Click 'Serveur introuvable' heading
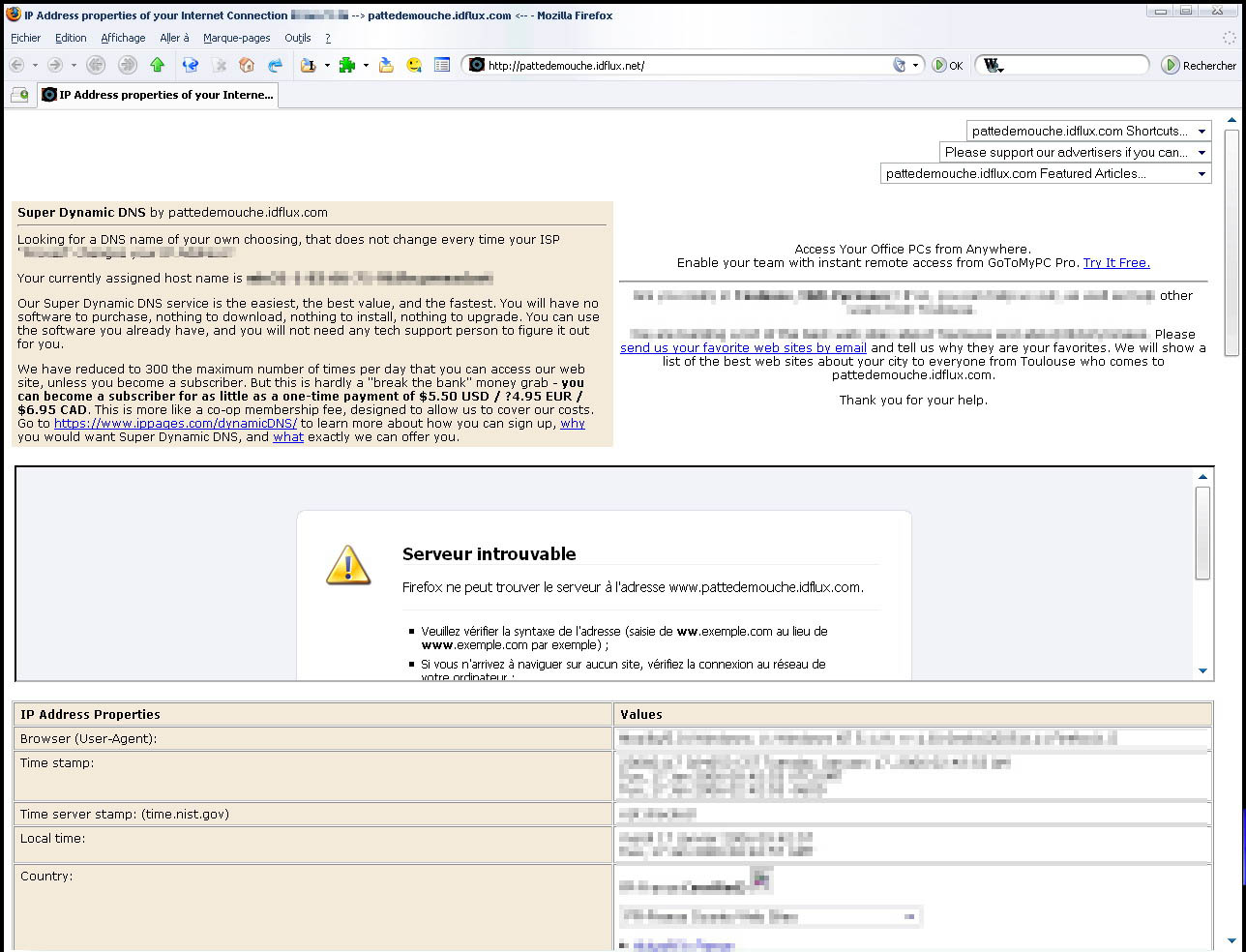 tap(489, 553)
